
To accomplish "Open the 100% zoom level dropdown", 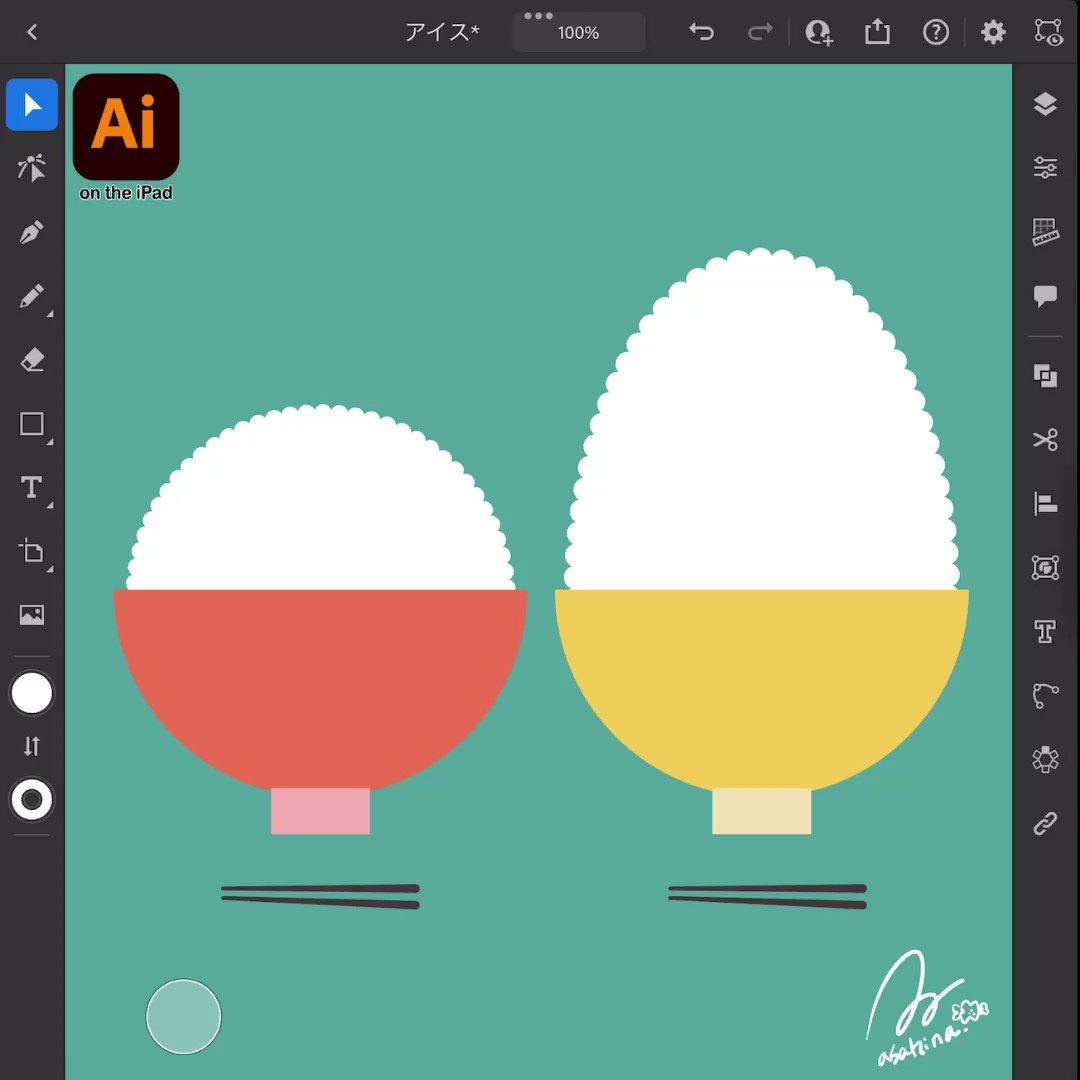I will (578, 33).
